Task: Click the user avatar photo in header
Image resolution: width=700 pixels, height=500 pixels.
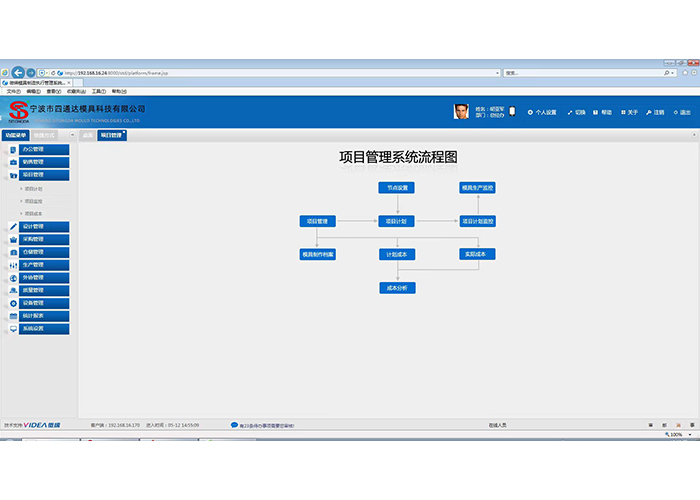Action: (x=461, y=111)
